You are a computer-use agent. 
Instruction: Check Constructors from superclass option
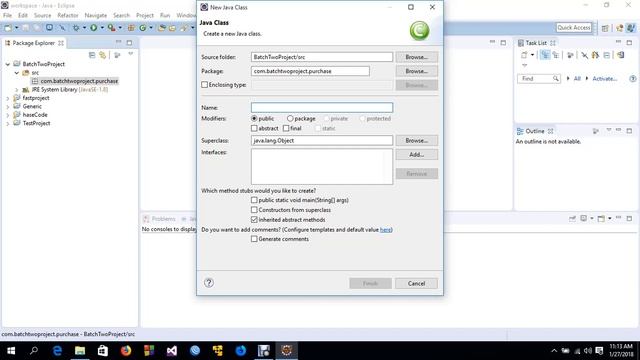point(254,210)
